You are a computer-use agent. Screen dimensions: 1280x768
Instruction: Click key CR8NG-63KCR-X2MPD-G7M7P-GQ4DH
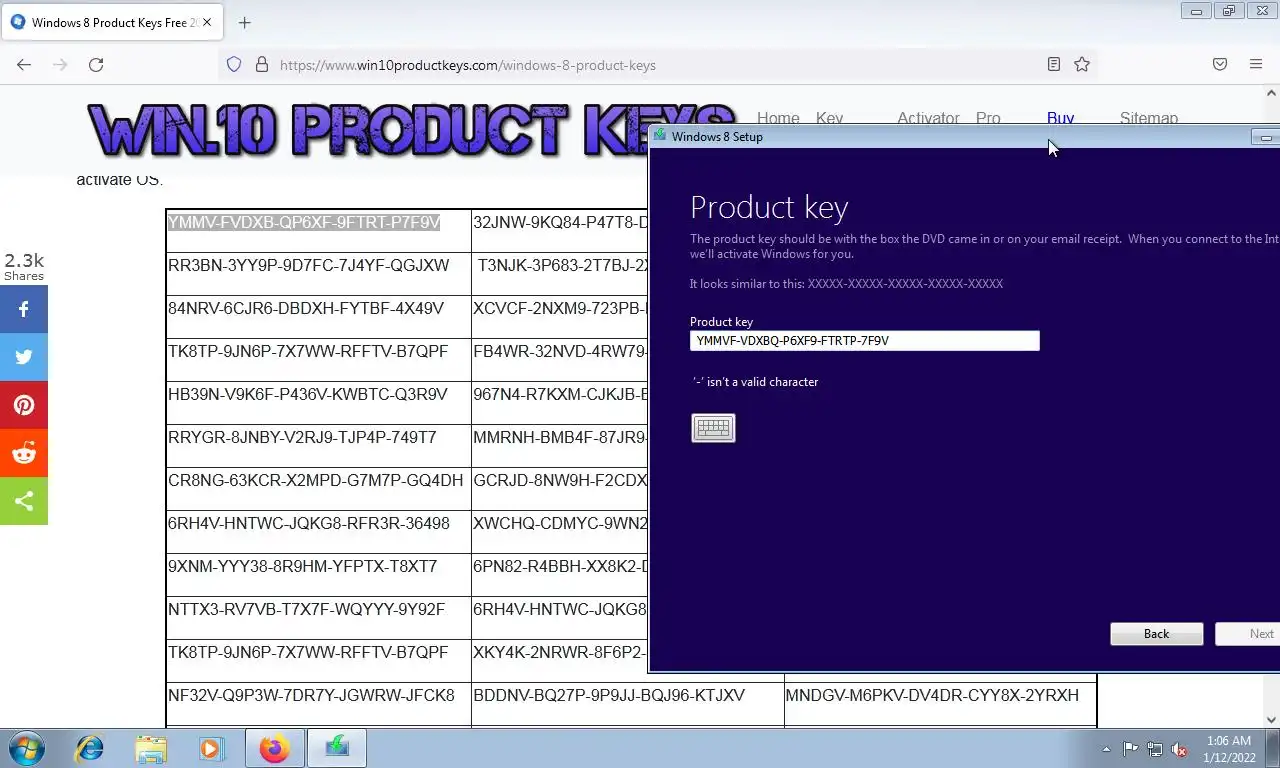pyautogui.click(x=316, y=481)
